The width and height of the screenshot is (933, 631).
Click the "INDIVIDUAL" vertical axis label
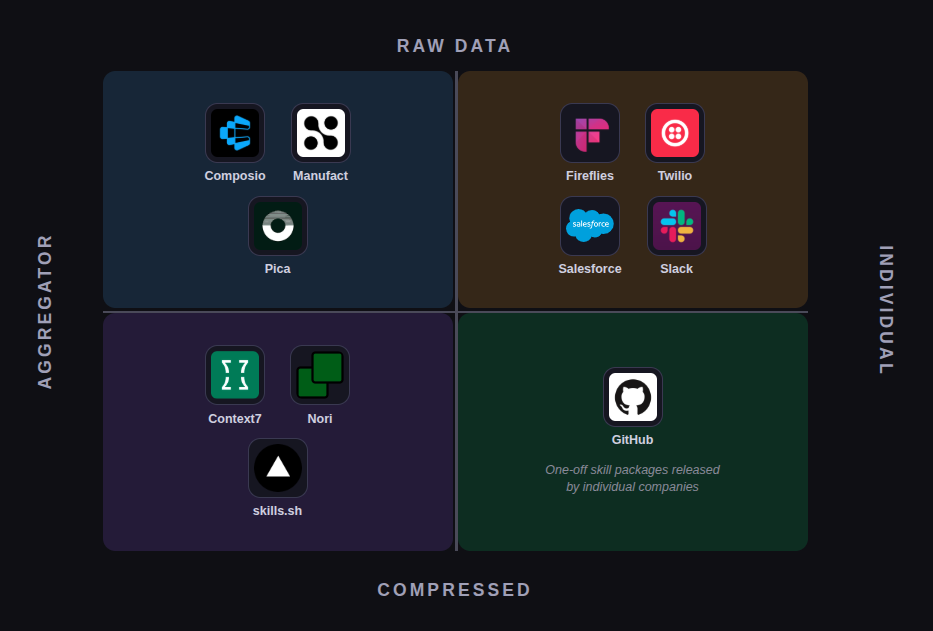point(886,310)
